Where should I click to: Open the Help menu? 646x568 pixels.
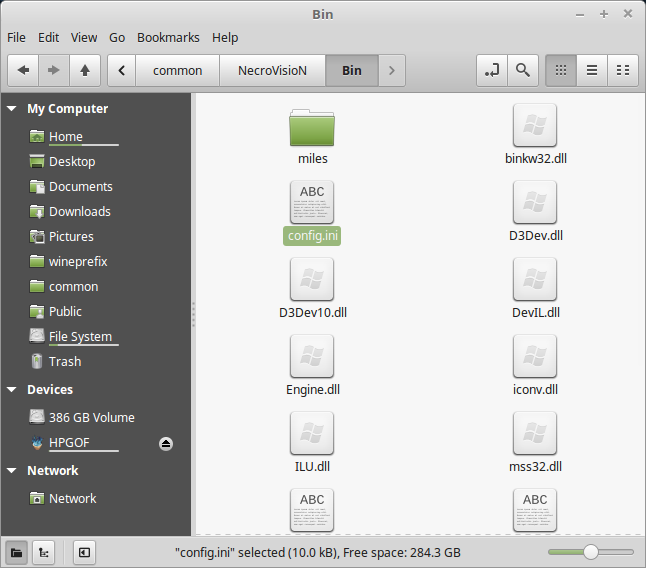(x=225, y=37)
